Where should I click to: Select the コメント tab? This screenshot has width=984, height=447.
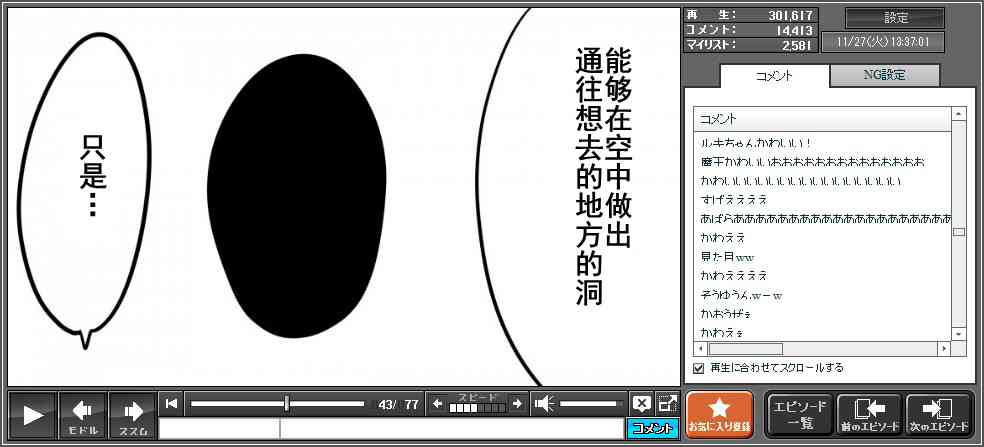(x=774, y=76)
